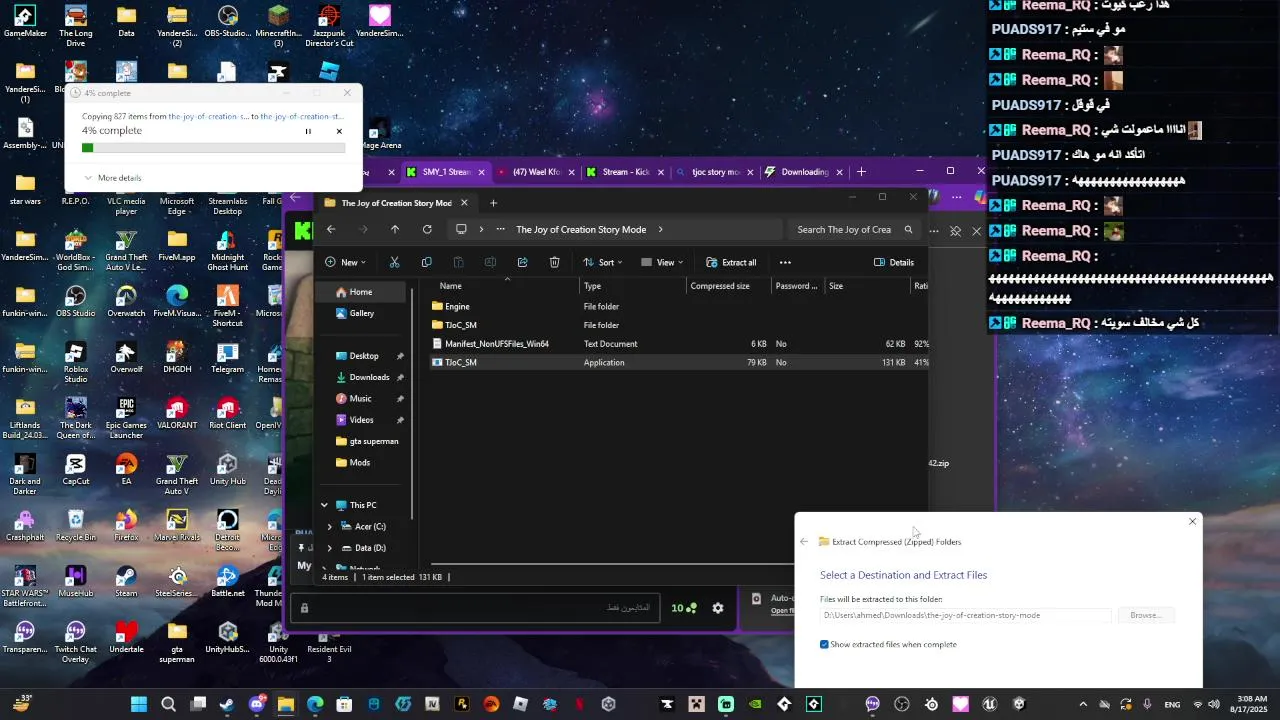
Task: Collapse the This PC tree node
Action: (324, 505)
